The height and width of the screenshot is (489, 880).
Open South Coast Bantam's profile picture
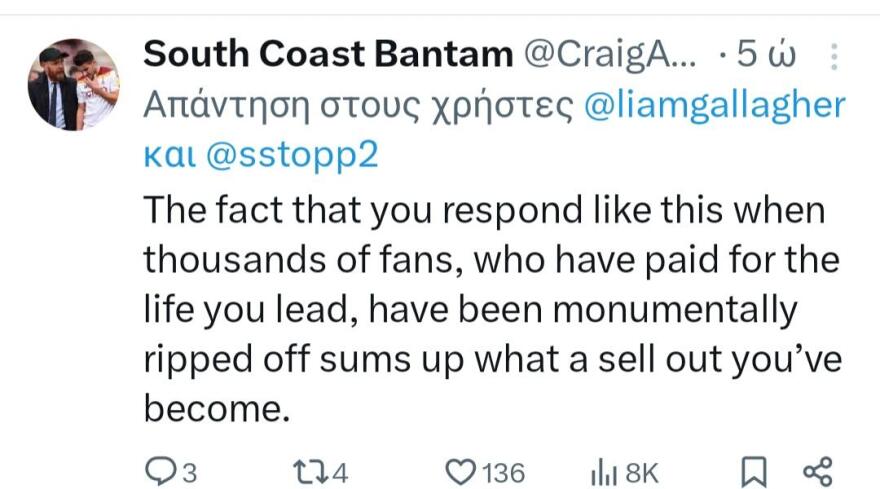tap(73, 84)
